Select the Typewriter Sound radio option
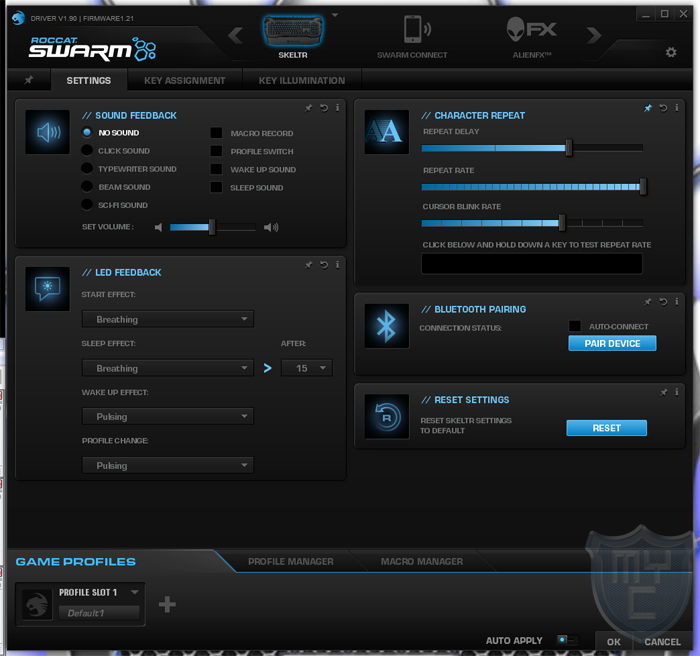 (87, 169)
